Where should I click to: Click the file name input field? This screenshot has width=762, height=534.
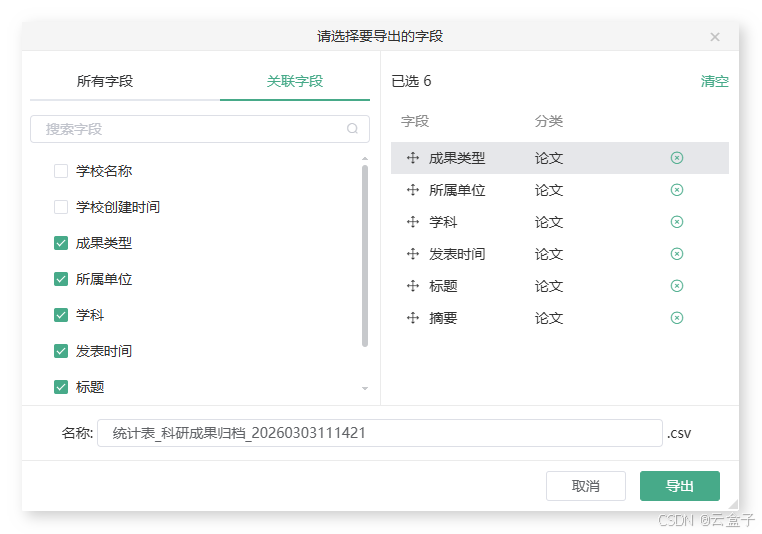[x=380, y=433]
